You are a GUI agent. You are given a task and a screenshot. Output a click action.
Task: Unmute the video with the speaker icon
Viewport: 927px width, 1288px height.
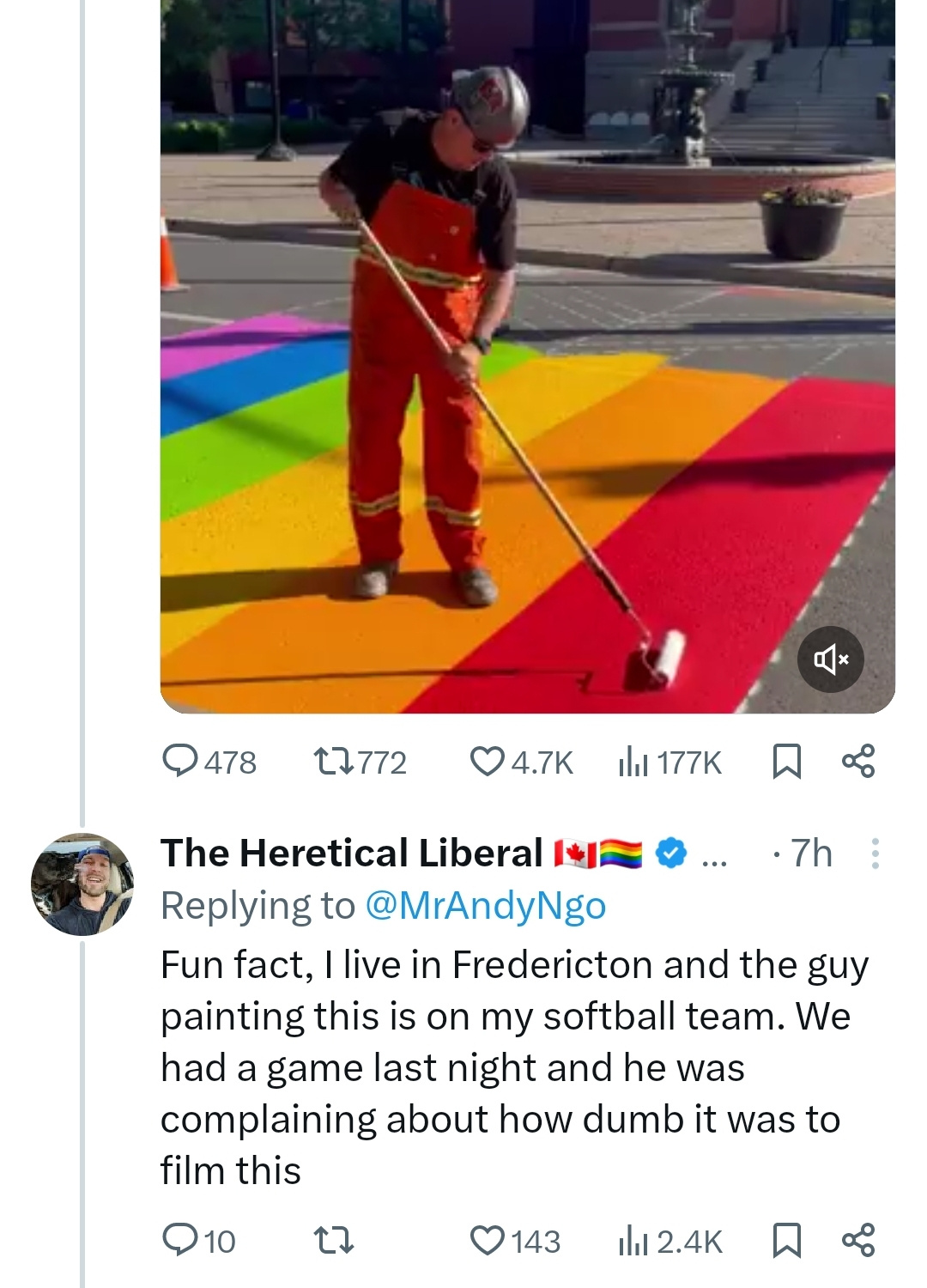(x=831, y=659)
